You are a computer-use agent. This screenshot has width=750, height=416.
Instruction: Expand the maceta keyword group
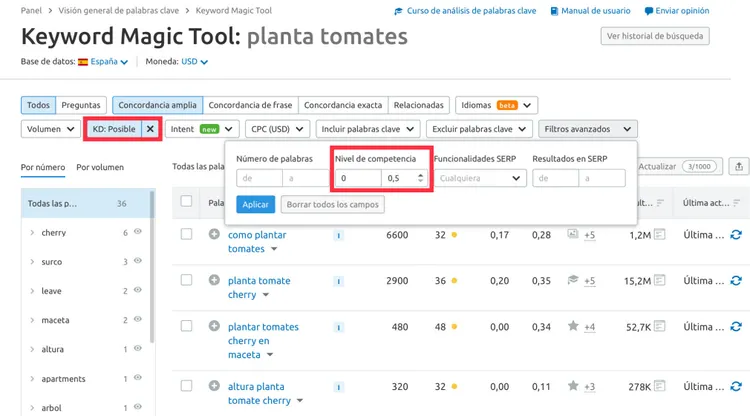(33, 320)
